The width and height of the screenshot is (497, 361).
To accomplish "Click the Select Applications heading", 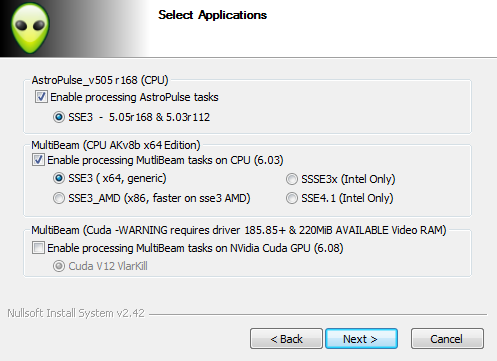I will point(212,15).
